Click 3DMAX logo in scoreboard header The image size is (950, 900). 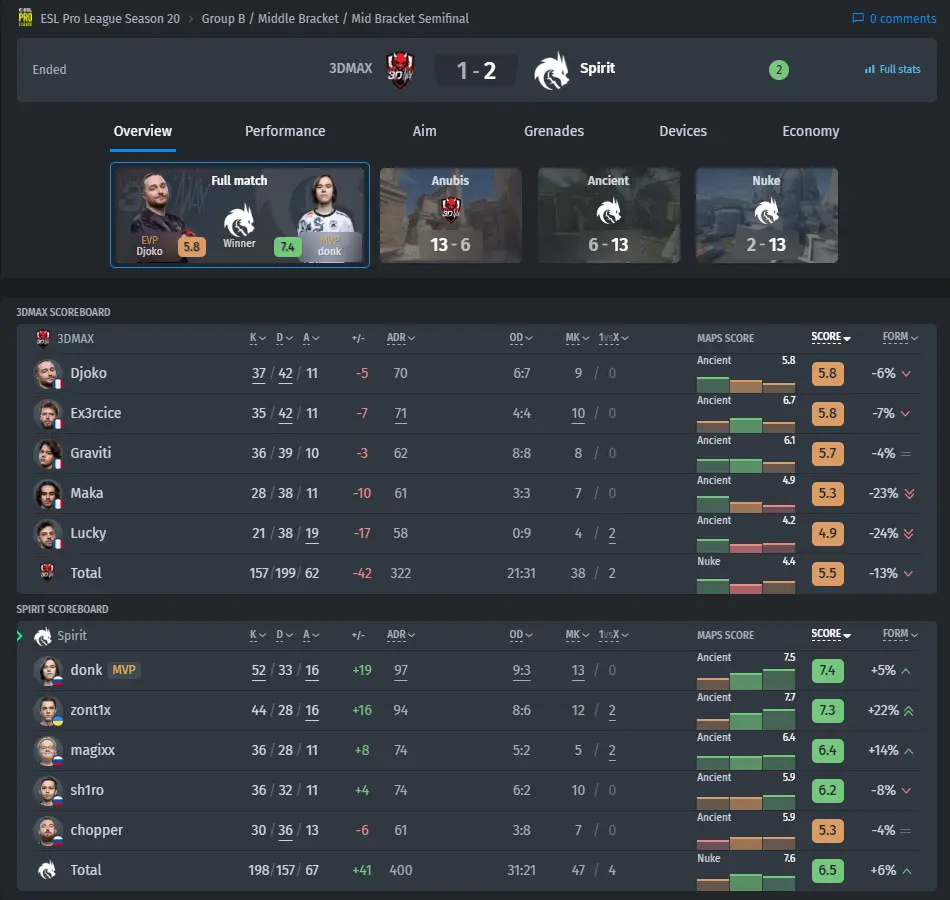(x=42, y=338)
